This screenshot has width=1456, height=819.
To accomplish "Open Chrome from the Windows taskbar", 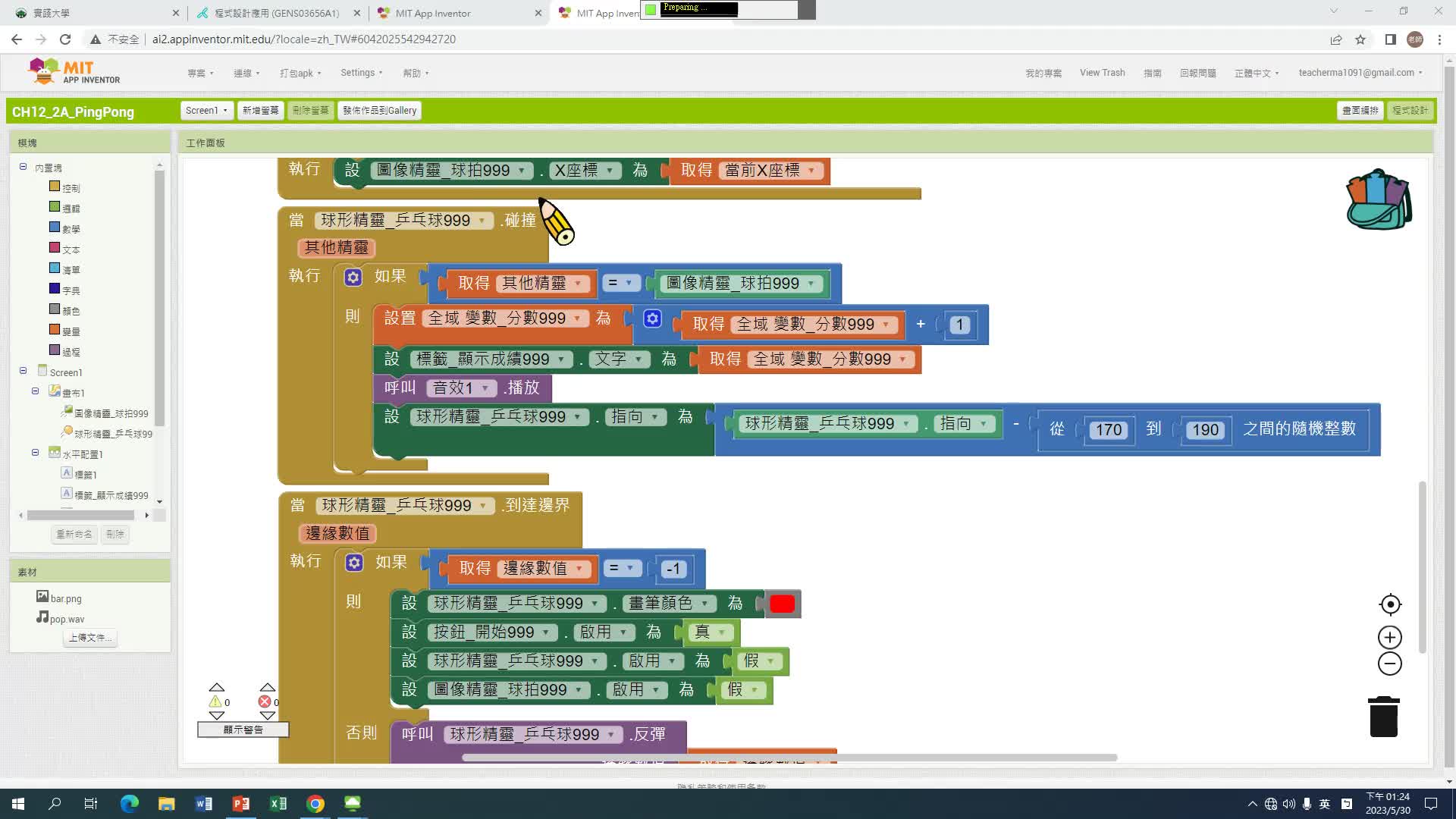I will click(x=315, y=804).
